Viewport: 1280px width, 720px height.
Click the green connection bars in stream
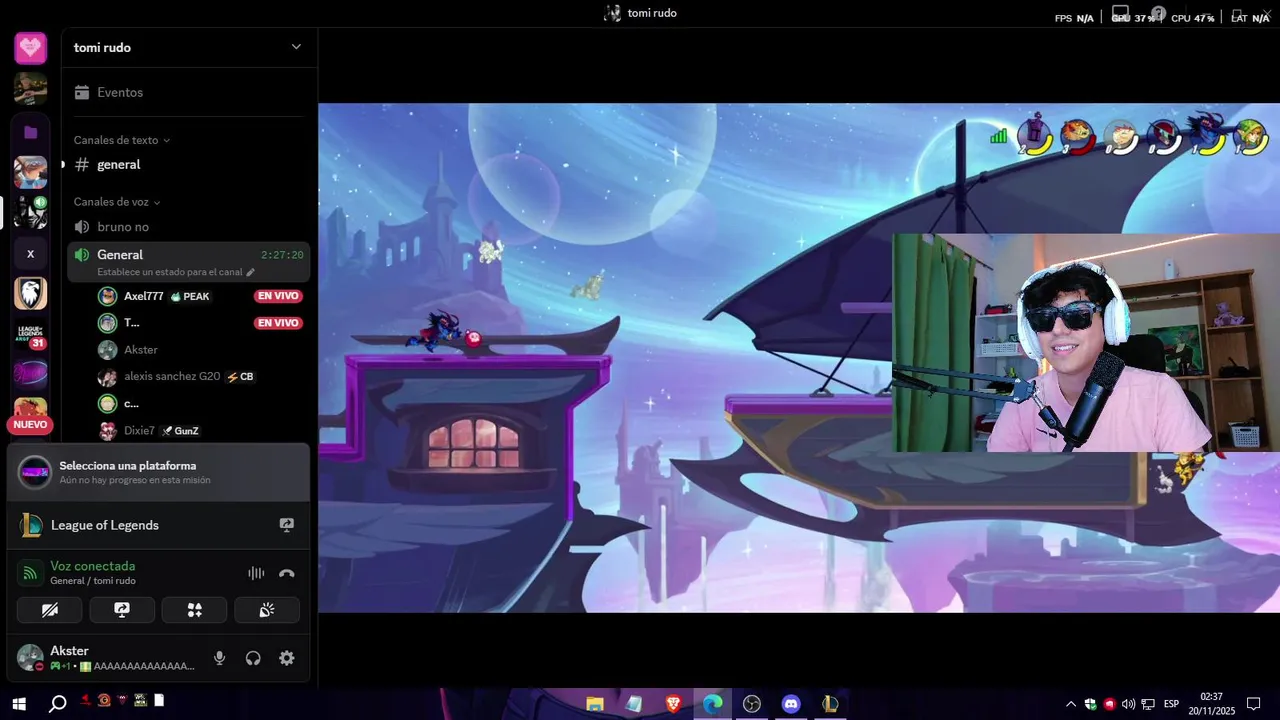click(x=998, y=136)
